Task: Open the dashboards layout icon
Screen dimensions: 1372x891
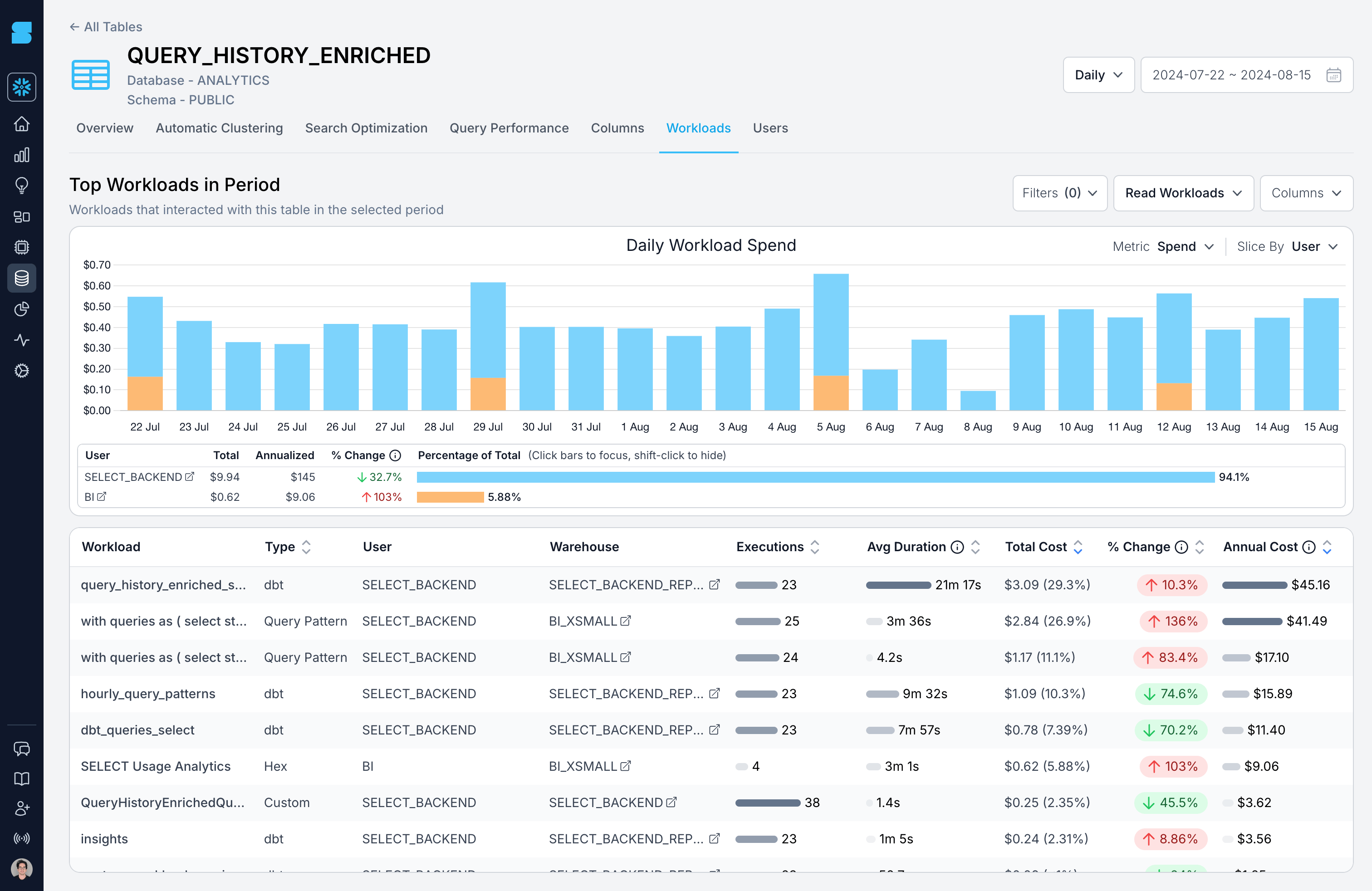Action: (21, 217)
